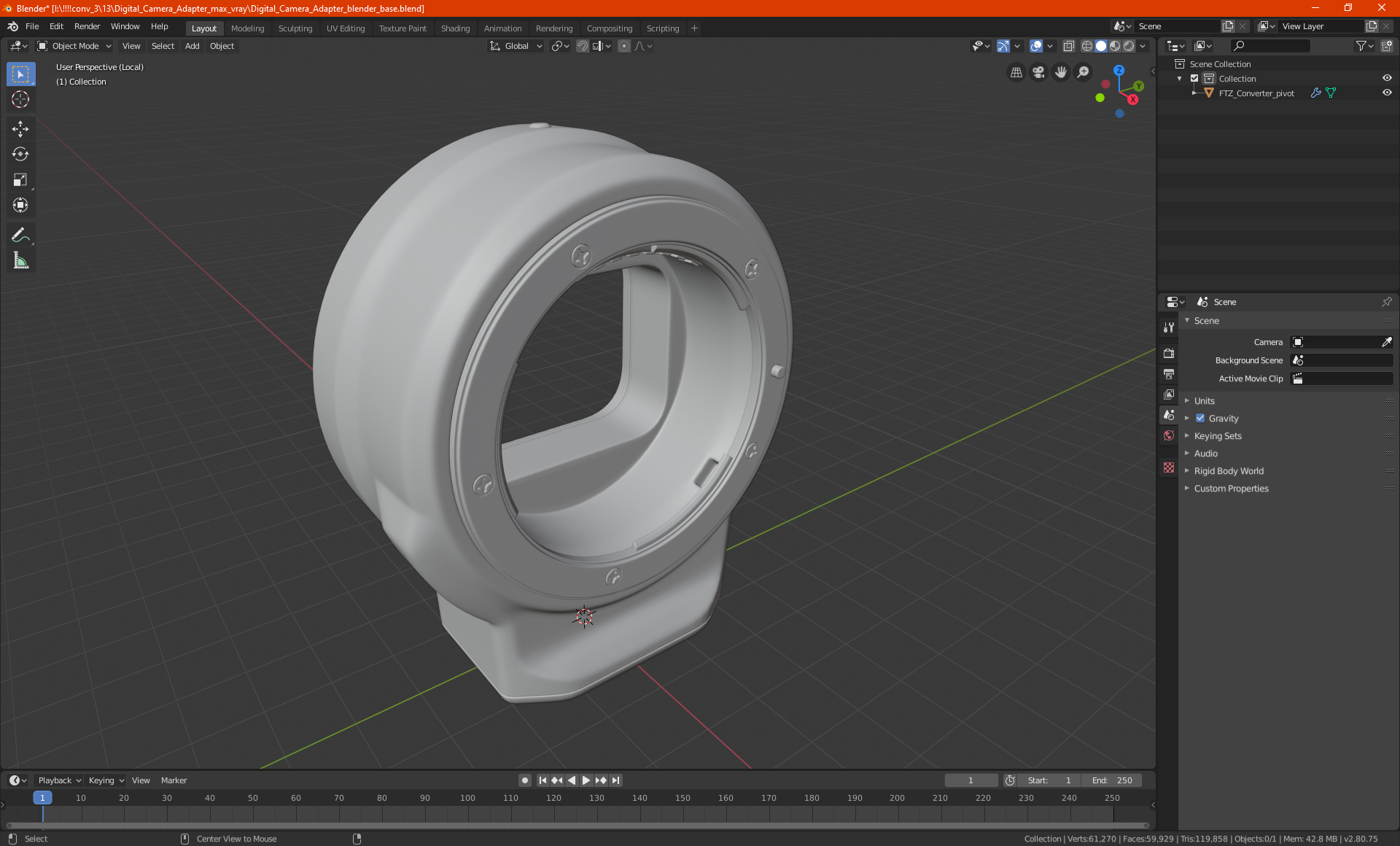The image size is (1400, 846).
Task: Open the viewport Add menu
Action: (x=192, y=46)
